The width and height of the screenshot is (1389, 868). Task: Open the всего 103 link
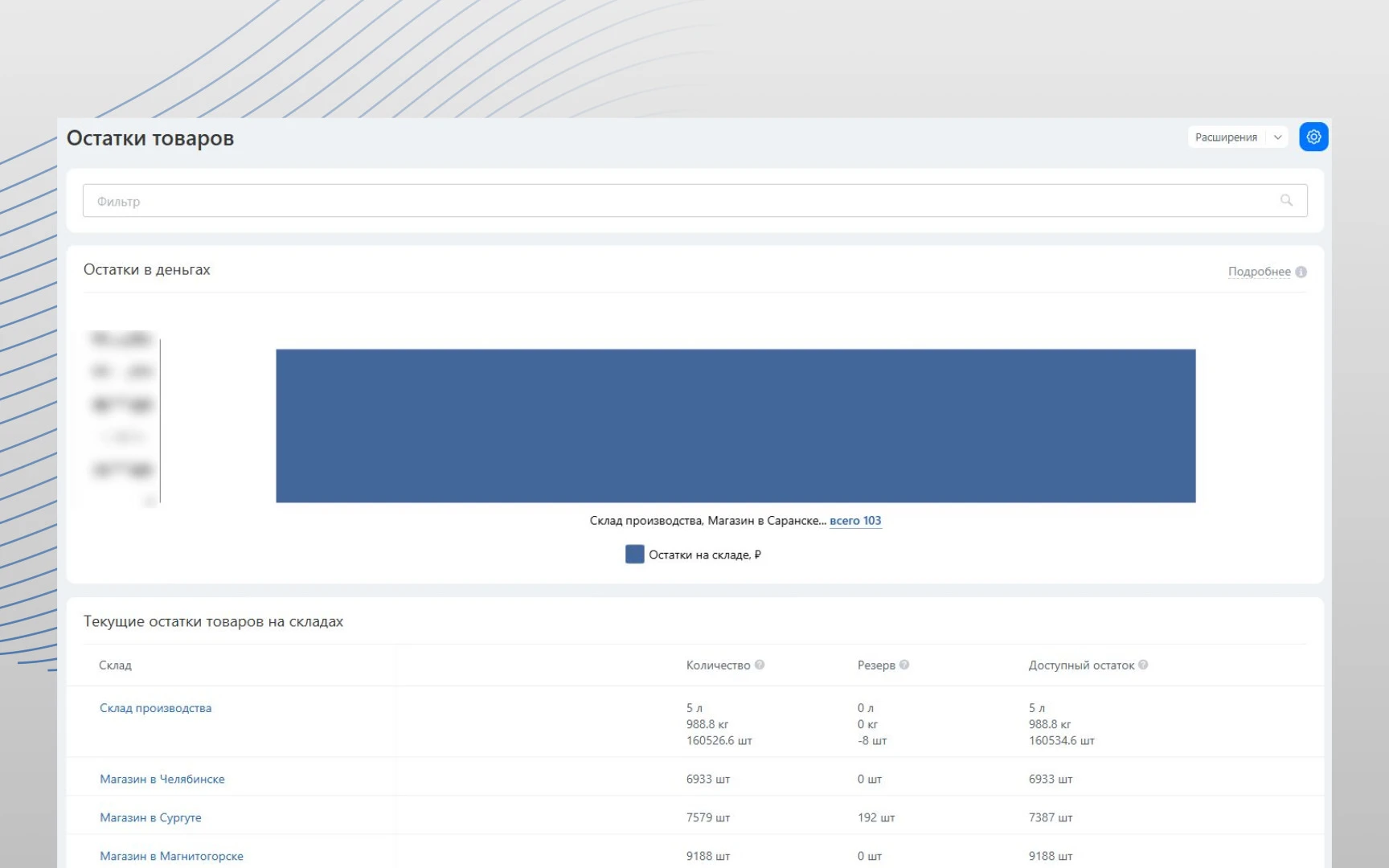(x=855, y=521)
